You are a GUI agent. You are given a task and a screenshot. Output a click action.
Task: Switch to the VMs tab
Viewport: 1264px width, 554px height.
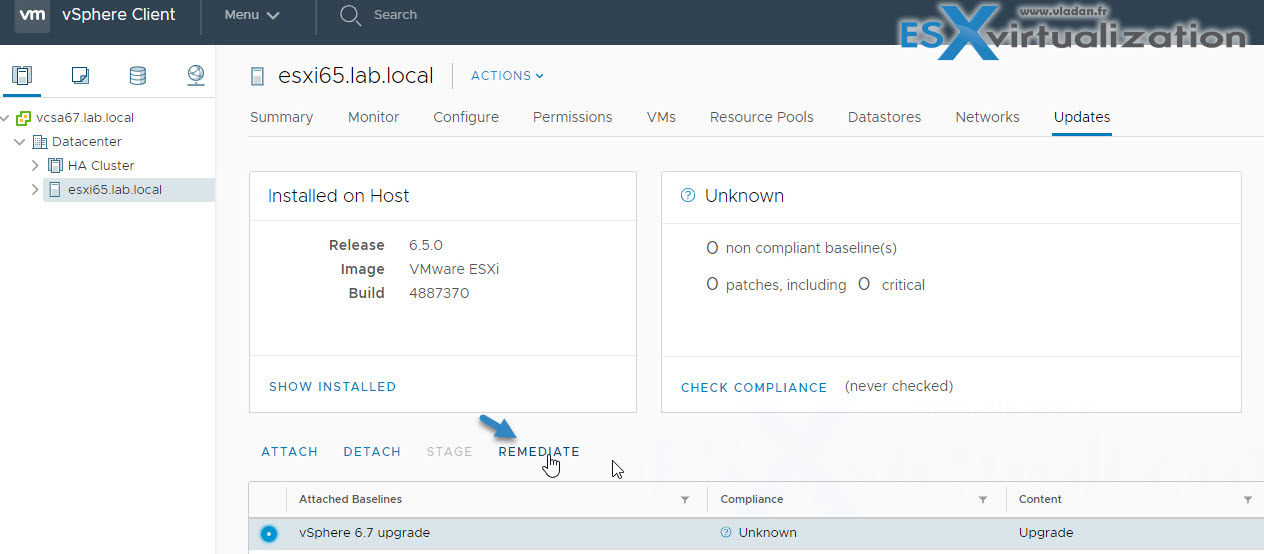click(x=661, y=117)
